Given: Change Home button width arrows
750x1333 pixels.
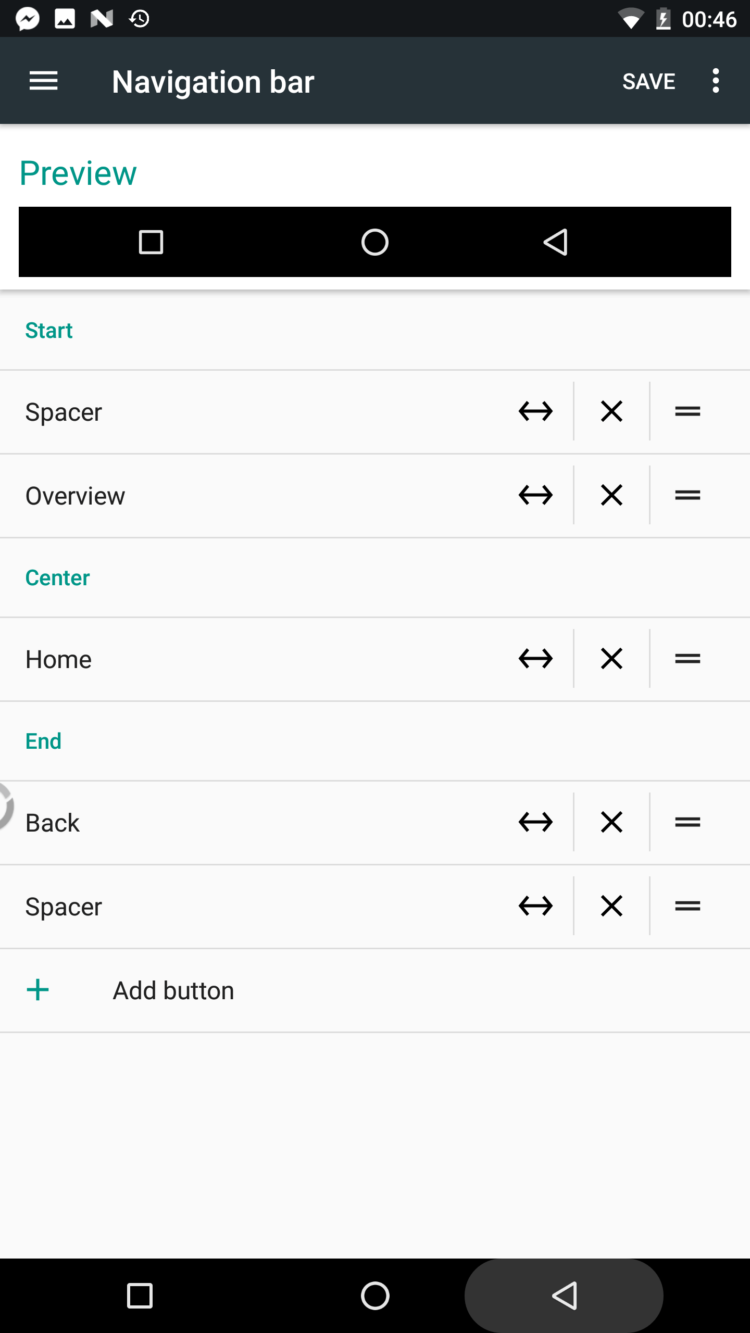Looking at the screenshot, I should click(x=535, y=659).
